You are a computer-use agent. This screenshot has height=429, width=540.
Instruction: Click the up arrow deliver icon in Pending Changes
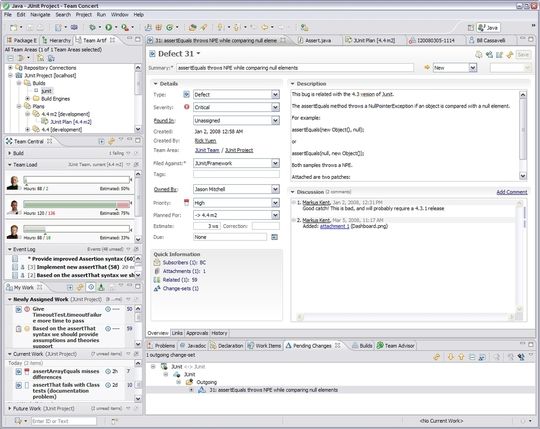(x=461, y=357)
